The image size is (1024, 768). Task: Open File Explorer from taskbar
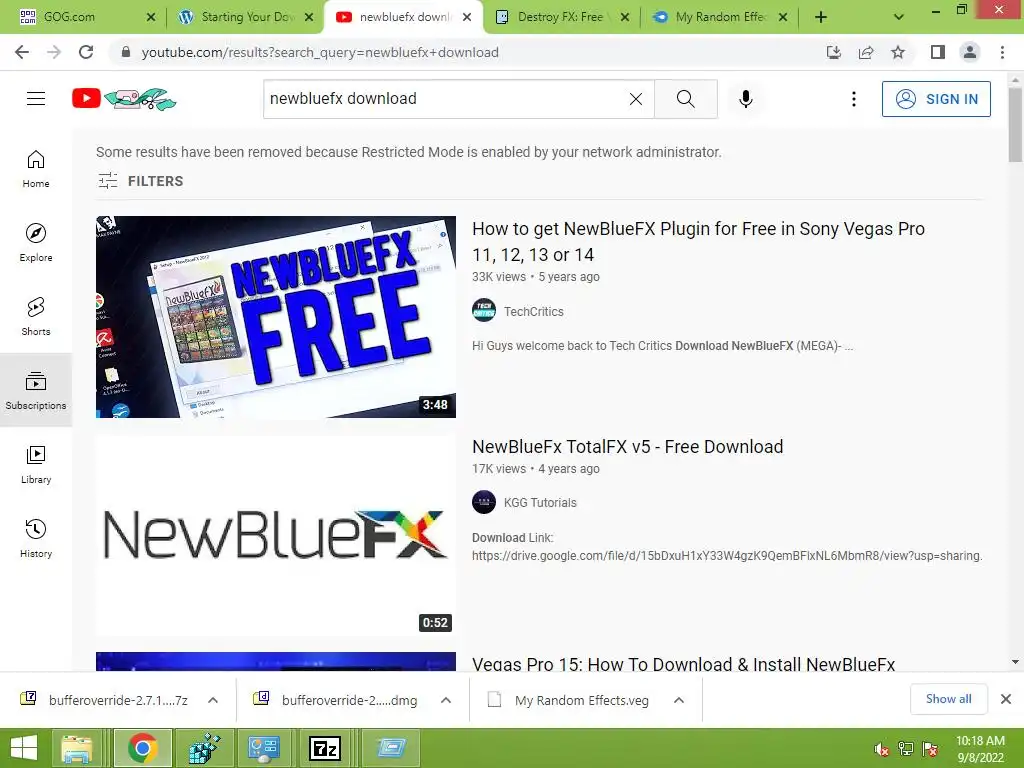tap(77, 748)
